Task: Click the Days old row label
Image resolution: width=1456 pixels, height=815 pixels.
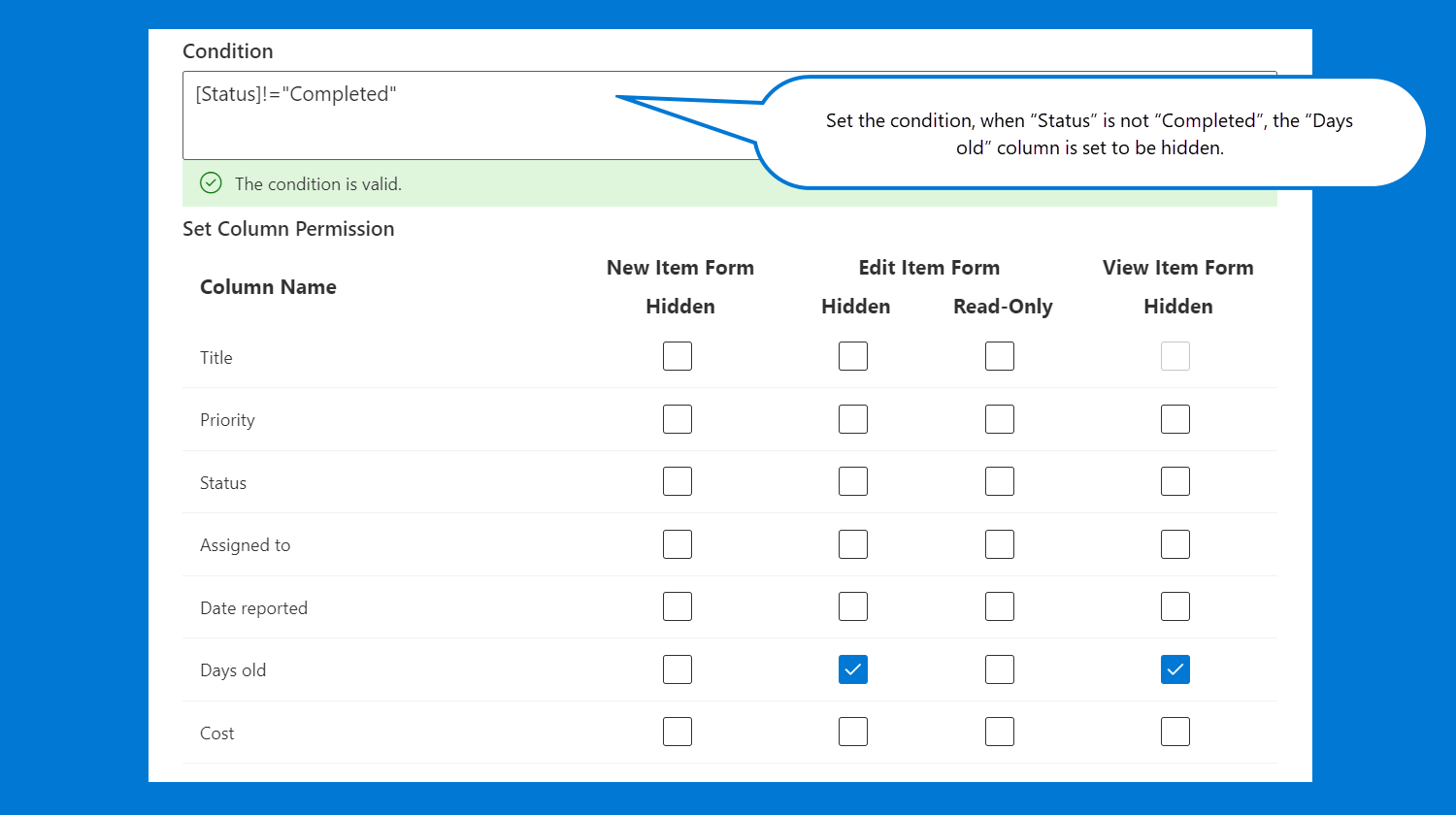Action: (x=233, y=670)
